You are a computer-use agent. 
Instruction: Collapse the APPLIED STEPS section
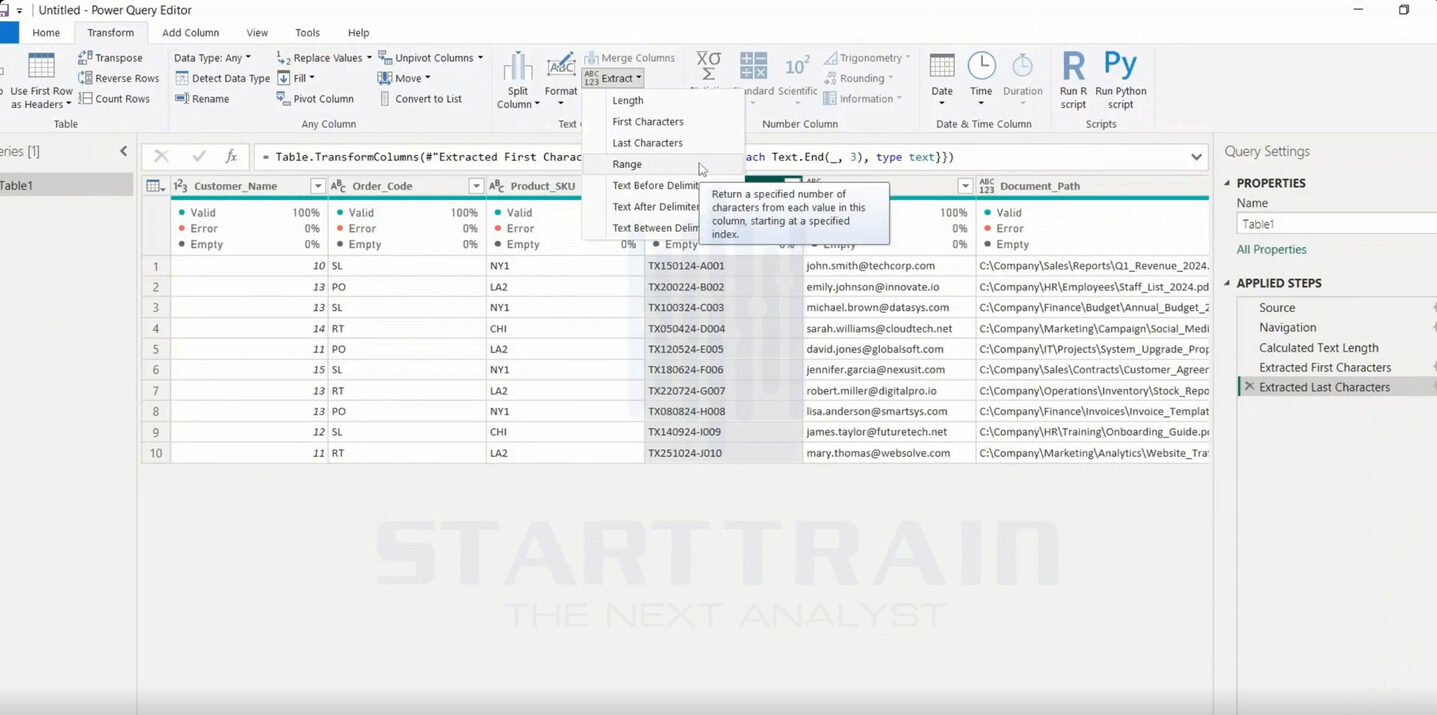1228,283
